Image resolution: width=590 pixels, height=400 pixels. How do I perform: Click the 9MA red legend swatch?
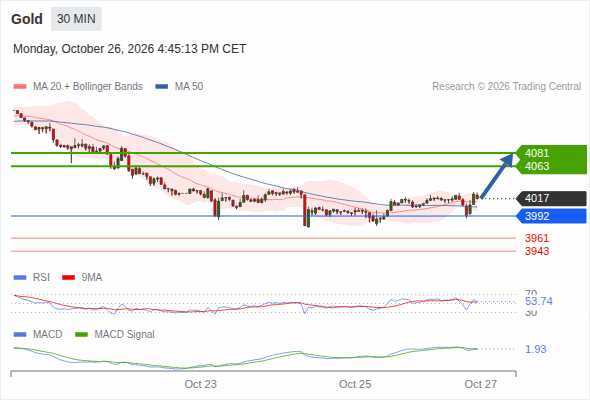pyautogui.click(x=68, y=278)
